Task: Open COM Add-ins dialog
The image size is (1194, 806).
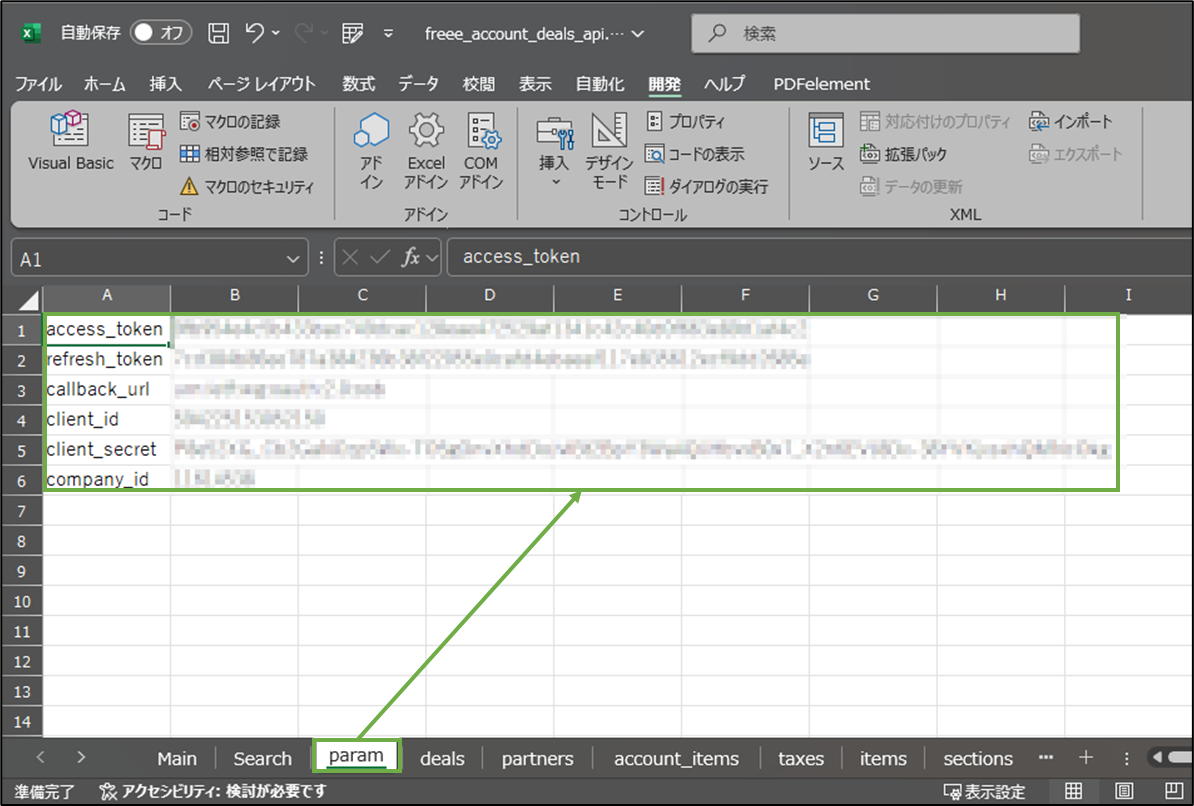Action: [481, 150]
